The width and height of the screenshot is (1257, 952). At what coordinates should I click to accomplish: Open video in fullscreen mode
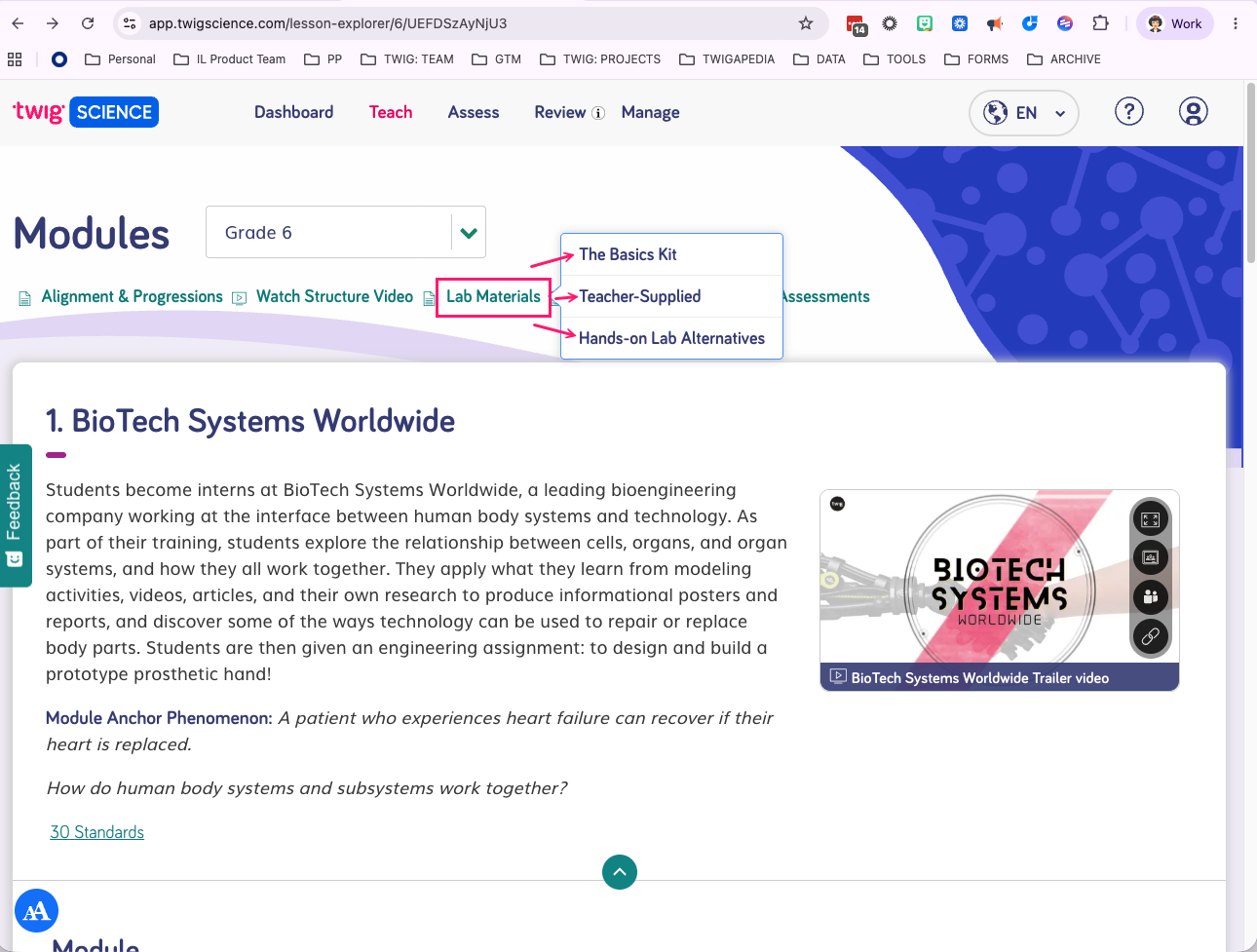tap(1150, 519)
